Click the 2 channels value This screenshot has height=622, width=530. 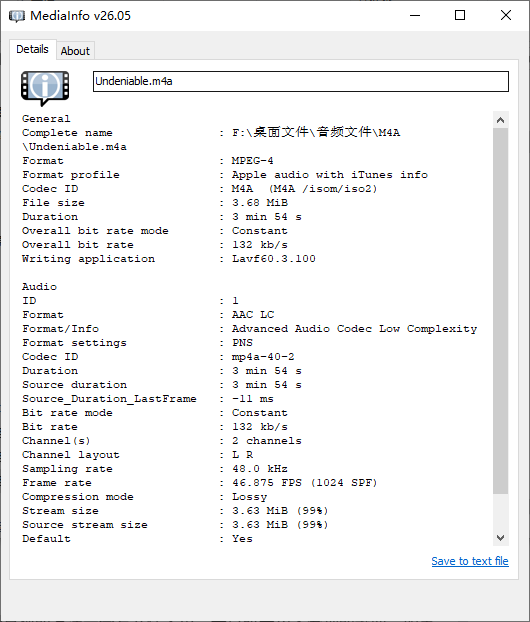coord(267,441)
